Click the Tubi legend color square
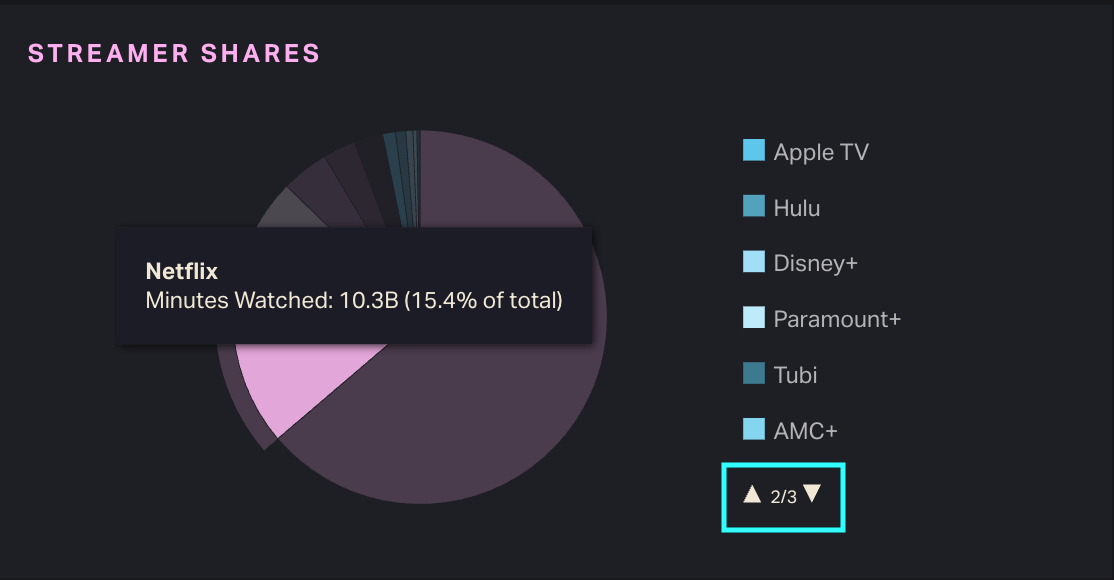 pyautogui.click(x=753, y=374)
